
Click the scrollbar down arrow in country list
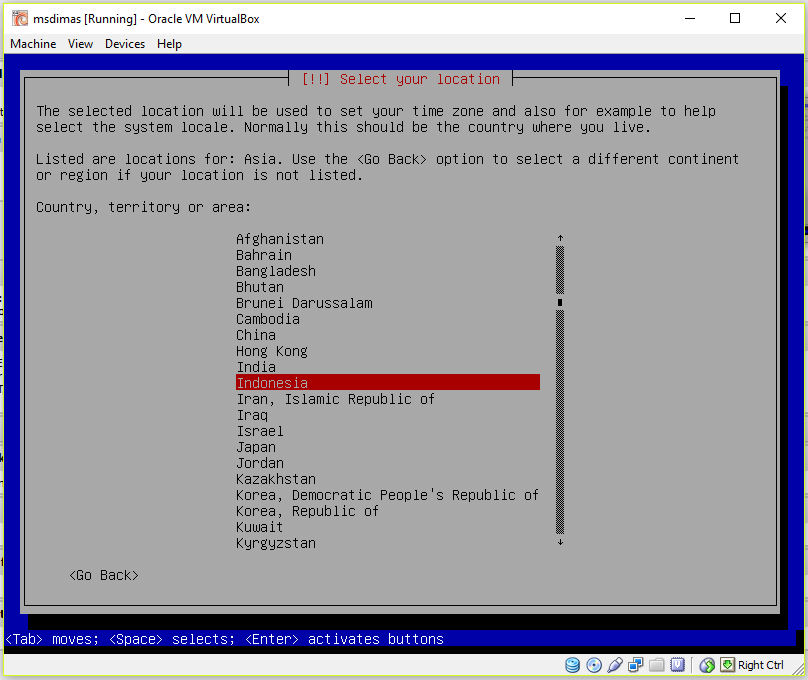click(x=560, y=542)
